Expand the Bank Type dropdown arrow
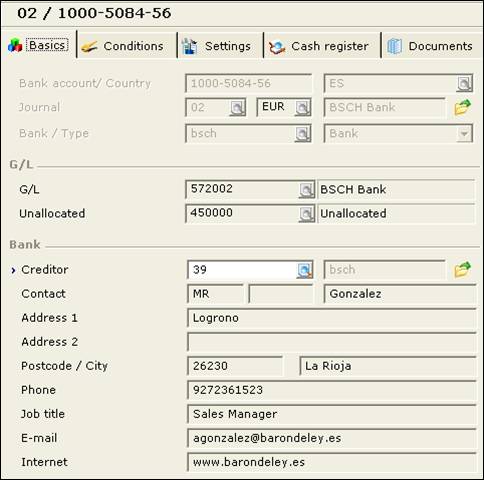 464,134
